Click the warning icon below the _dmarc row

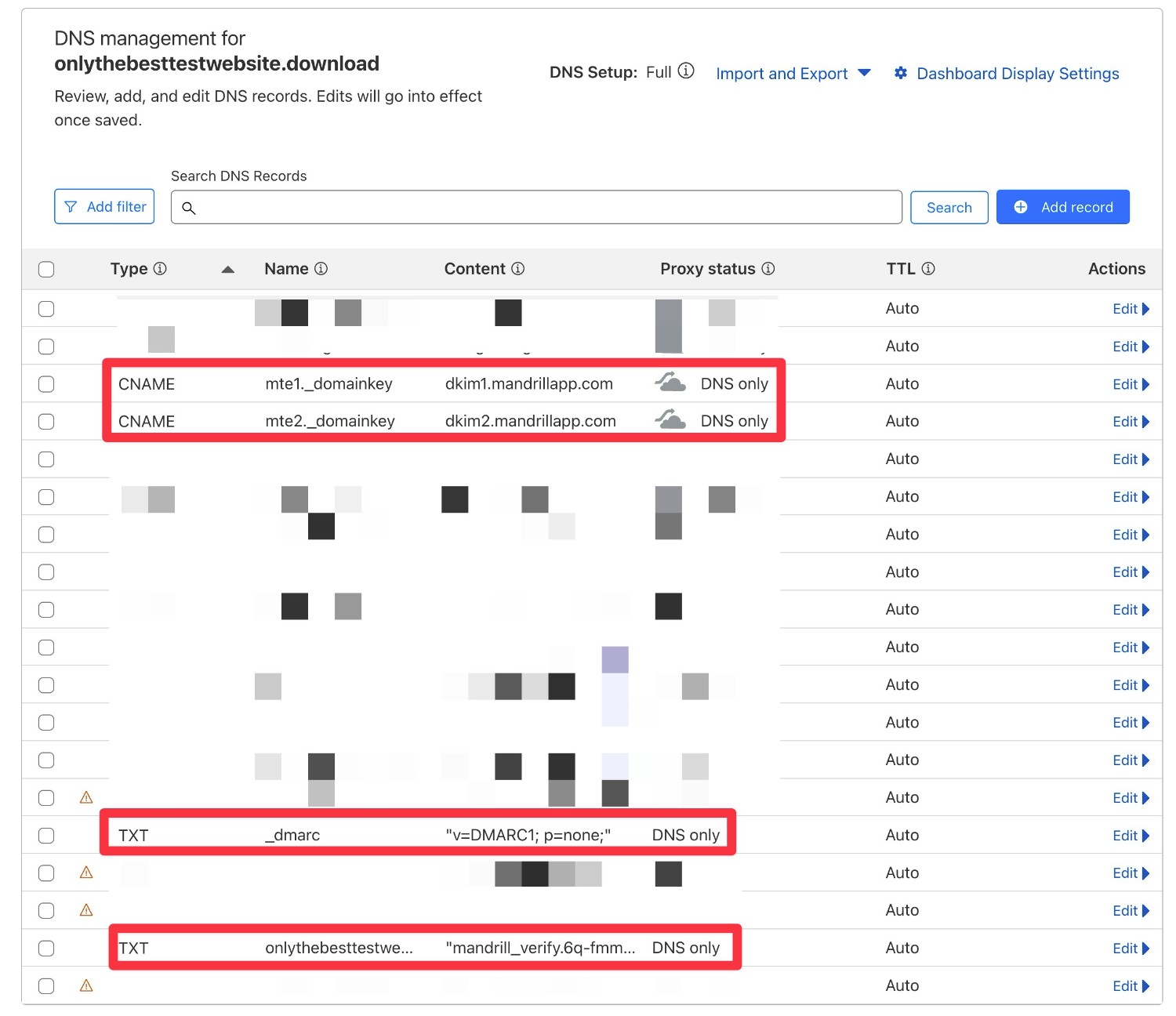(x=86, y=873)
